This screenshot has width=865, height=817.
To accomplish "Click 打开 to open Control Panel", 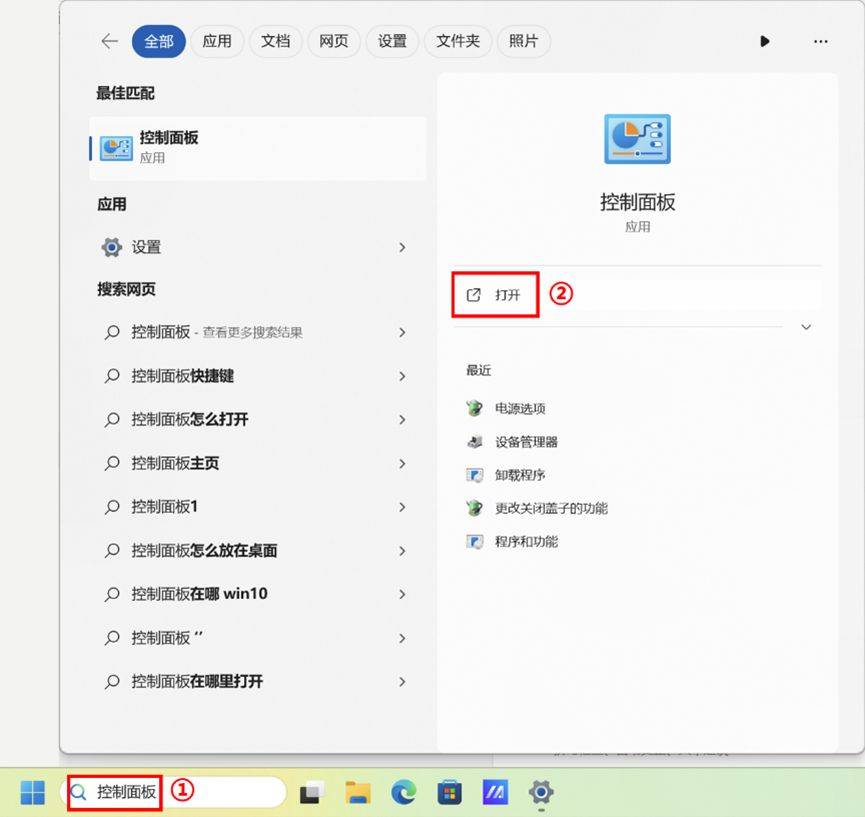I will (x=495, y=295).
